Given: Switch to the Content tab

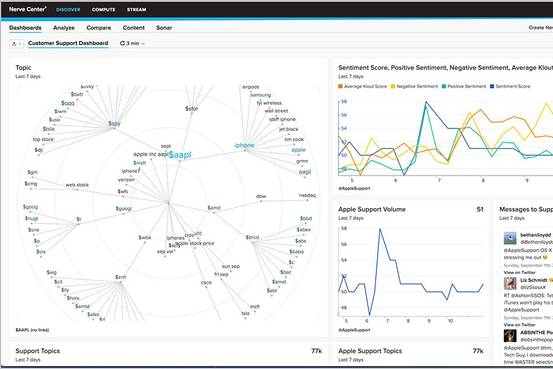Looking at the screenshot, I should 133,28.
